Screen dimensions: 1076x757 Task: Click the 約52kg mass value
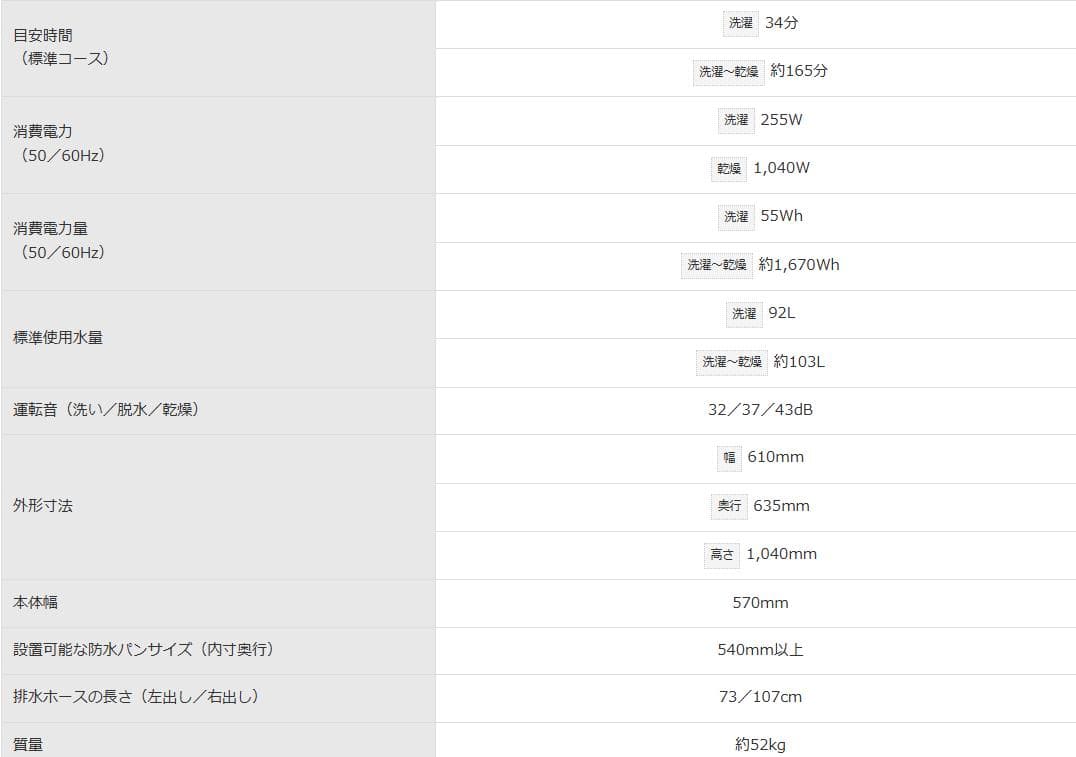pos(760,744)
